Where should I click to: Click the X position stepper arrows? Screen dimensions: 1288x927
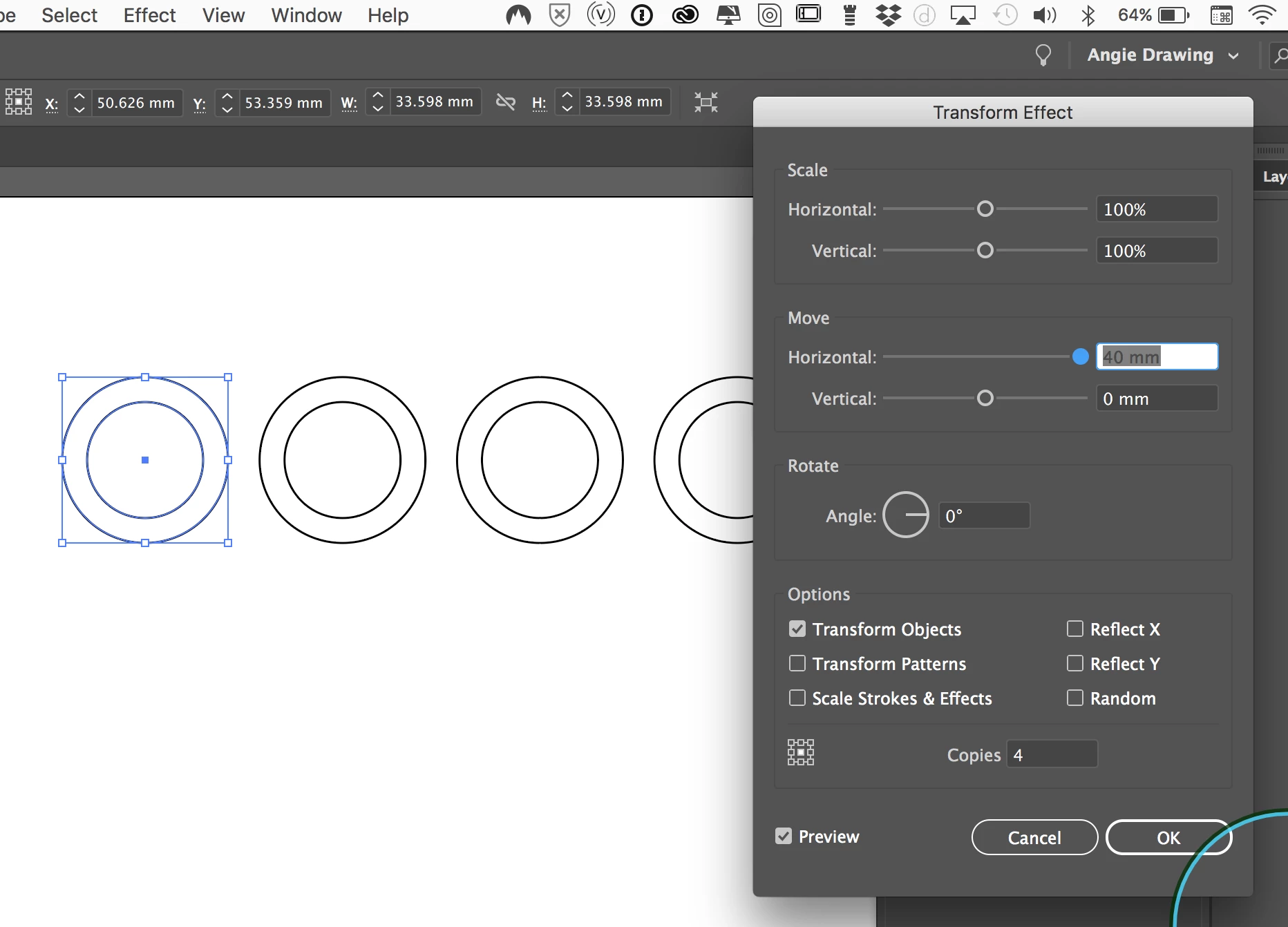tap(79, 102)
